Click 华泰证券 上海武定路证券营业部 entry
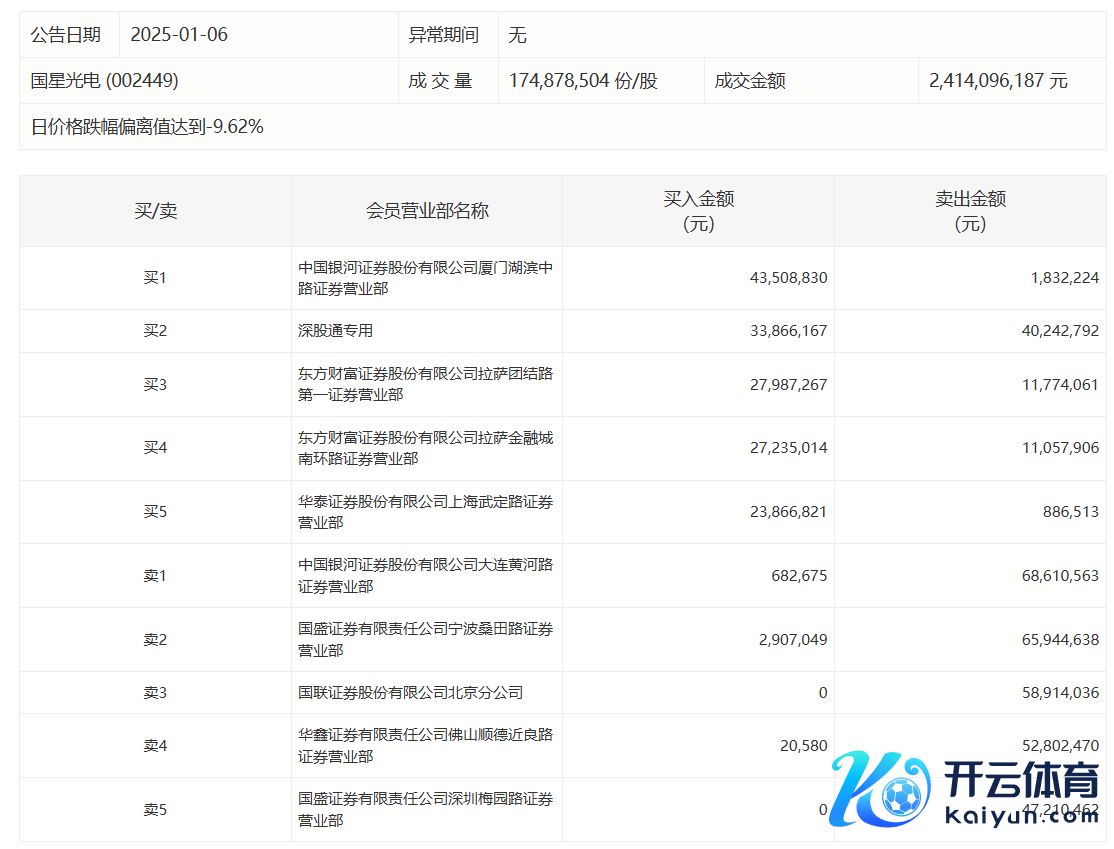Viewport: 1114px width, 849px height. pyautogui.click(x=425, y=512)
